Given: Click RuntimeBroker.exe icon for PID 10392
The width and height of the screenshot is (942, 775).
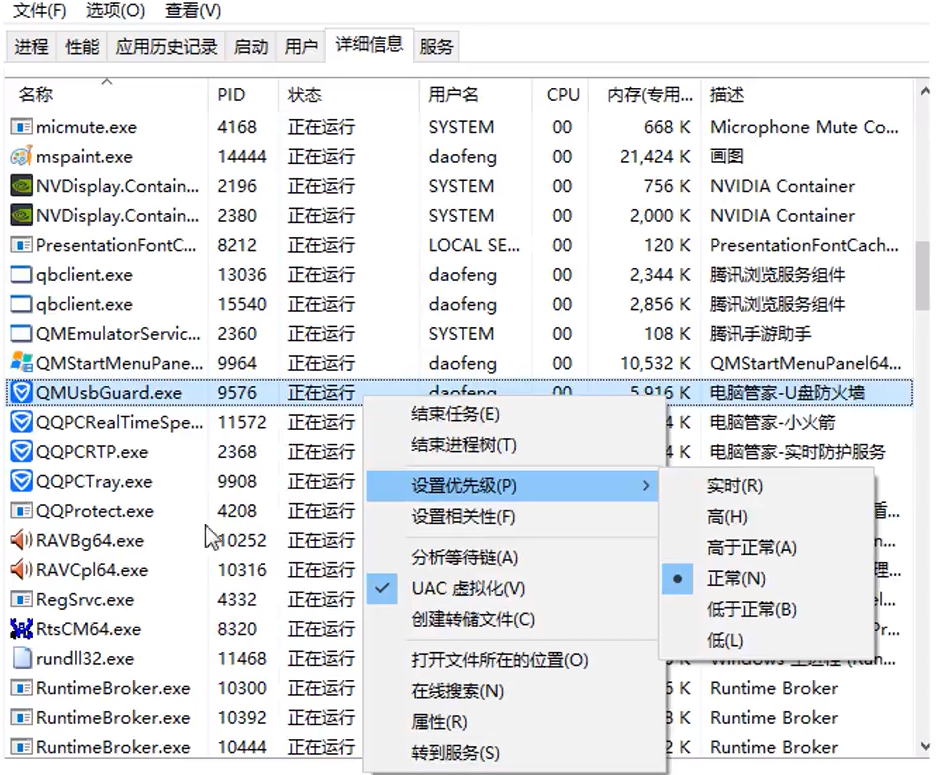Looking at the screenshot, I should (x=22, y=717).
